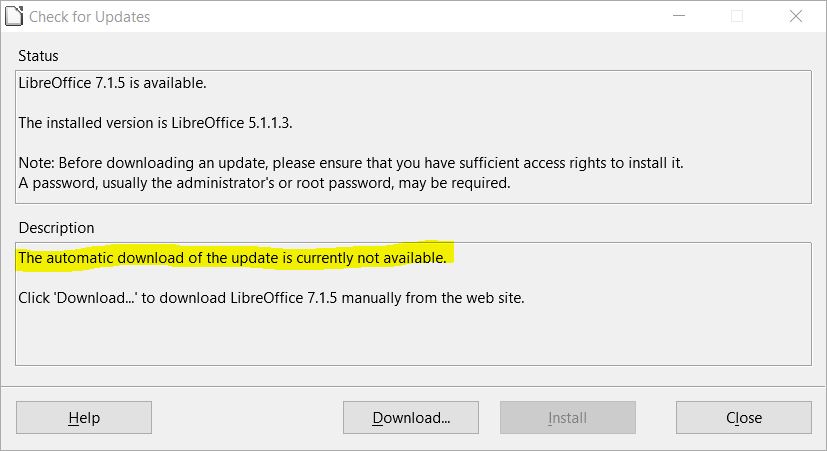Open Help for the update dialog
The width and height of the screenshot is (827, 451).
(84, 418)
